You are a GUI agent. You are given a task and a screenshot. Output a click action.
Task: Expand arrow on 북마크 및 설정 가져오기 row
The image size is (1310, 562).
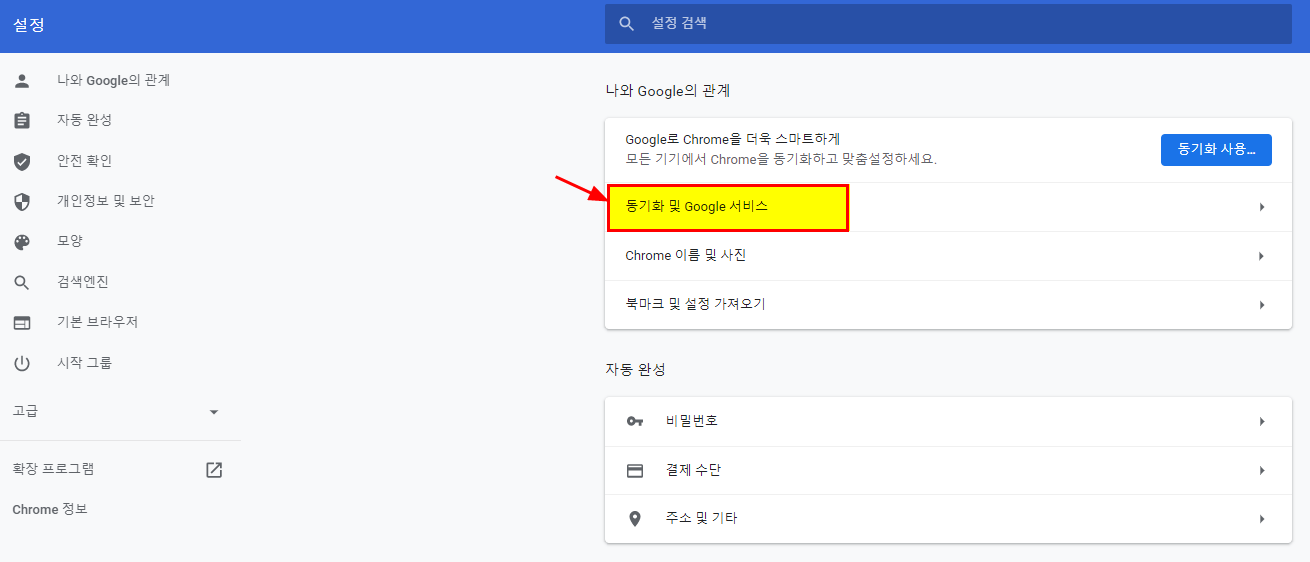point(1262,304)
